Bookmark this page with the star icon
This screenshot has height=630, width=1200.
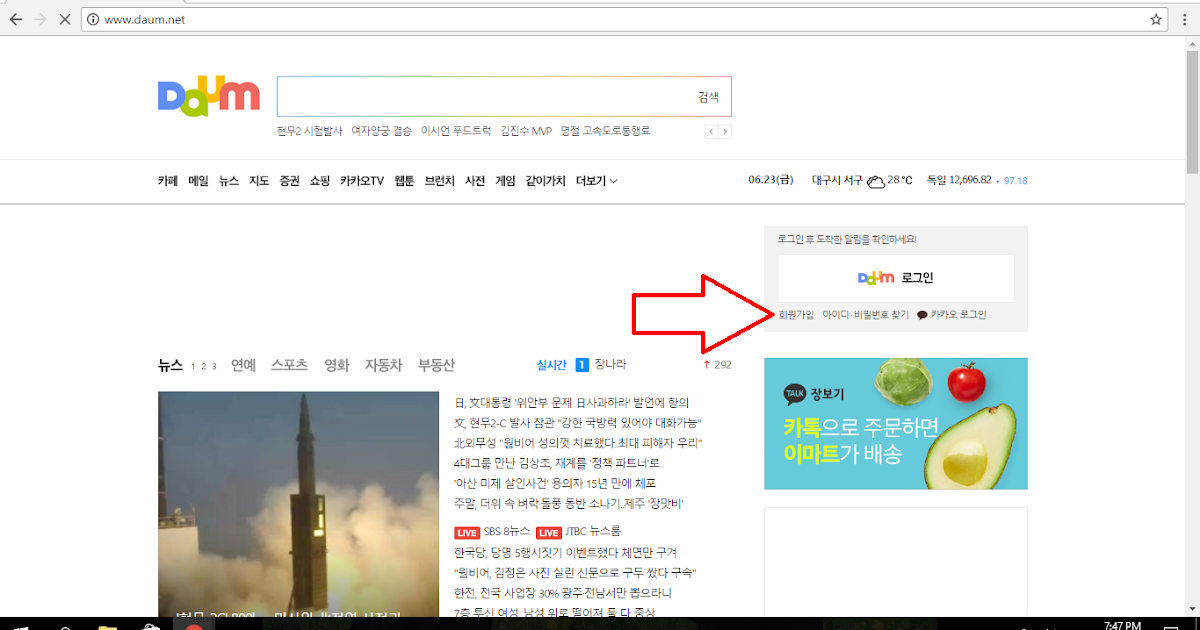[1154, 18]
